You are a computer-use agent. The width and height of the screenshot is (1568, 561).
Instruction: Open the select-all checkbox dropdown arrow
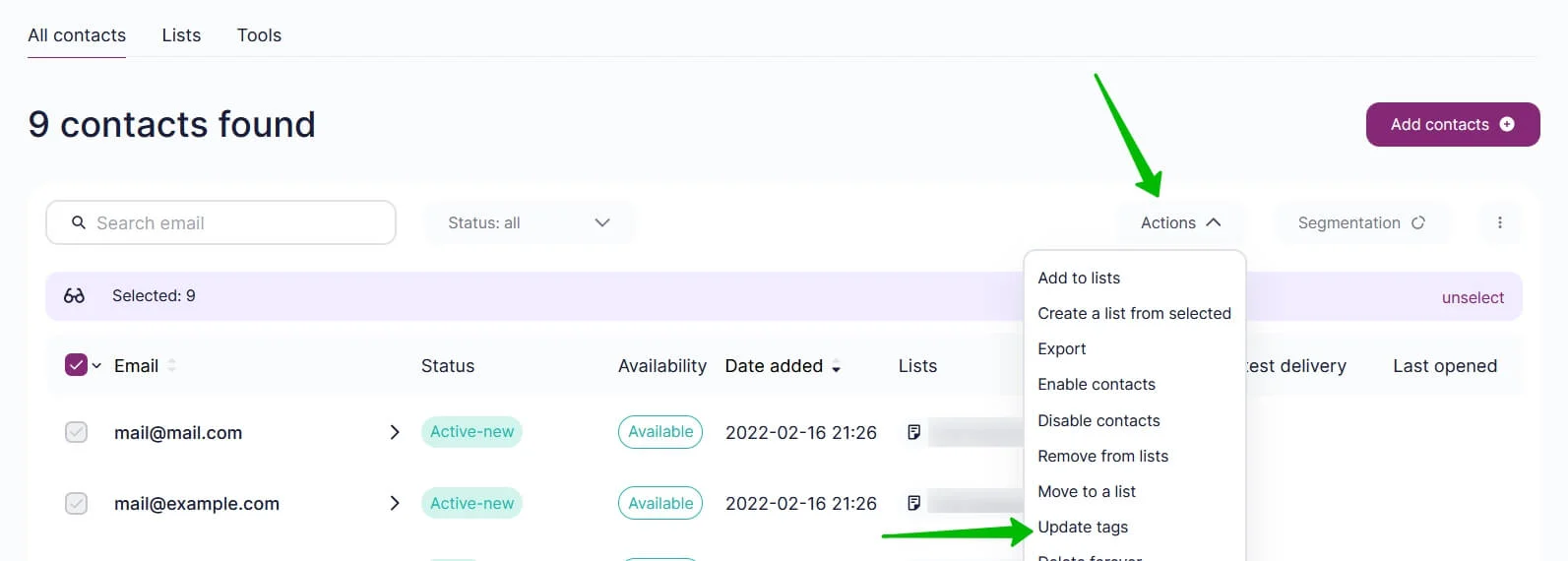[x=96, y=365]
